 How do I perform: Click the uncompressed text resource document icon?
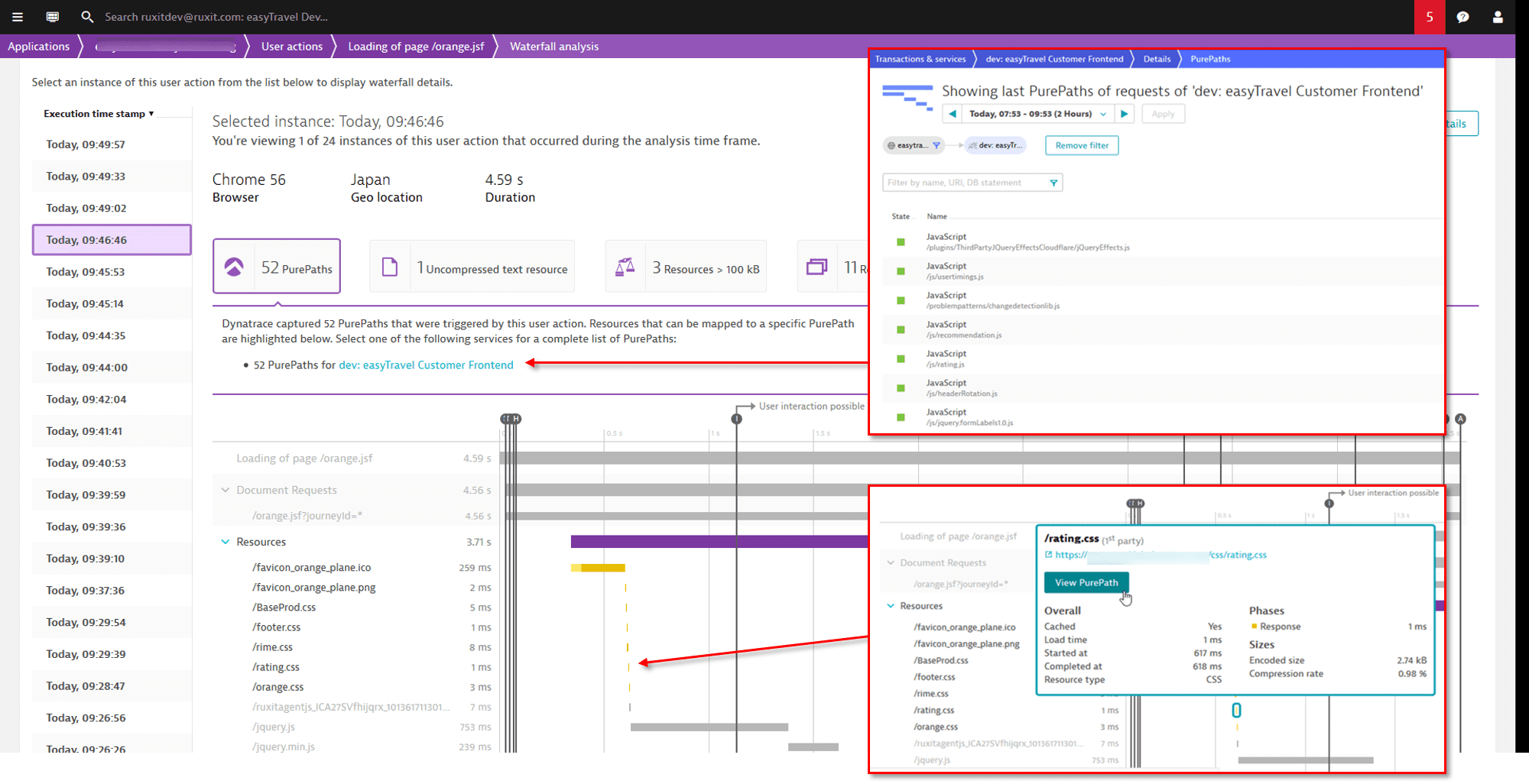tap(390, 267)
